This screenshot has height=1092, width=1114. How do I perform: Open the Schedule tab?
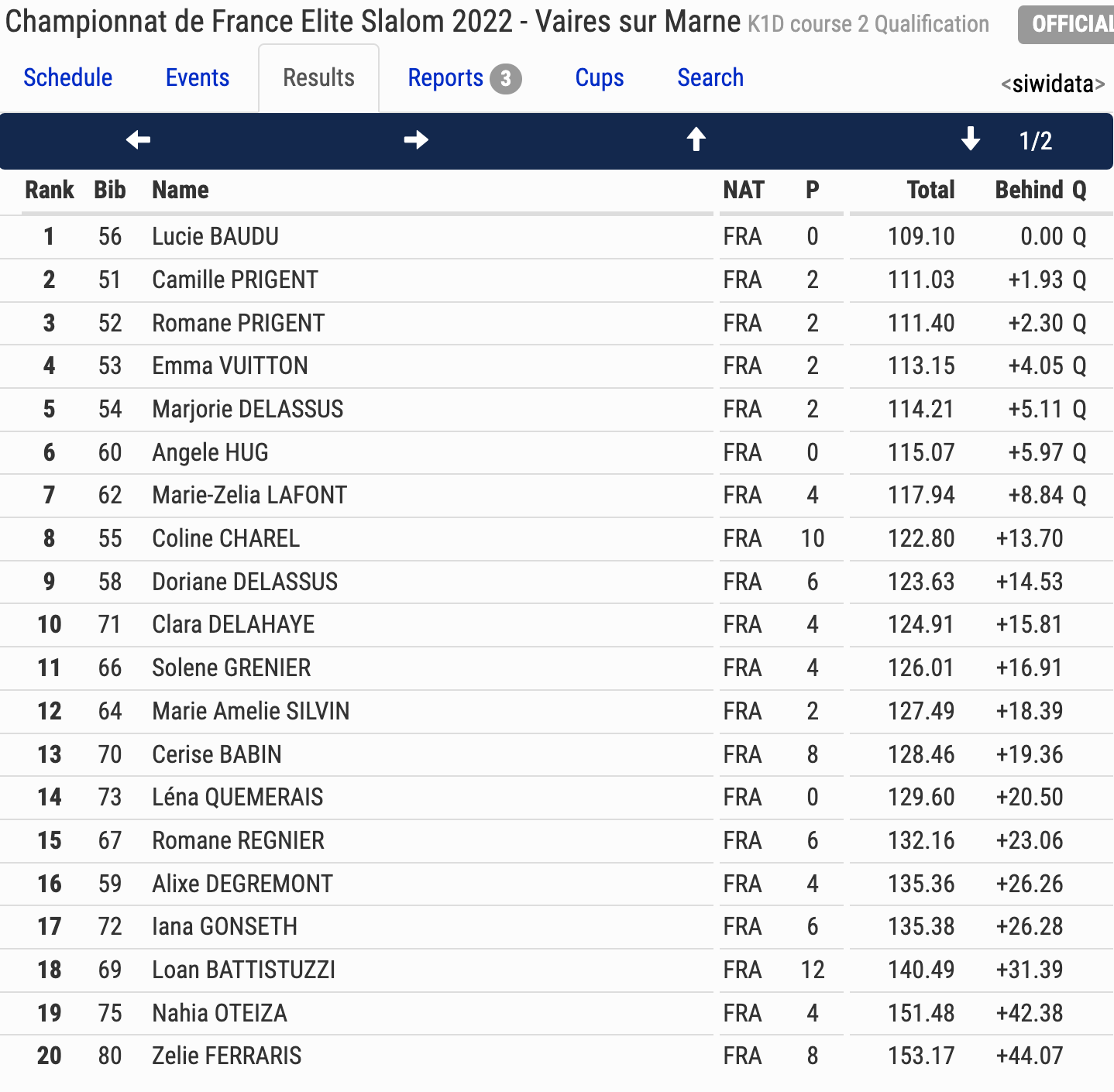point(68,77)
